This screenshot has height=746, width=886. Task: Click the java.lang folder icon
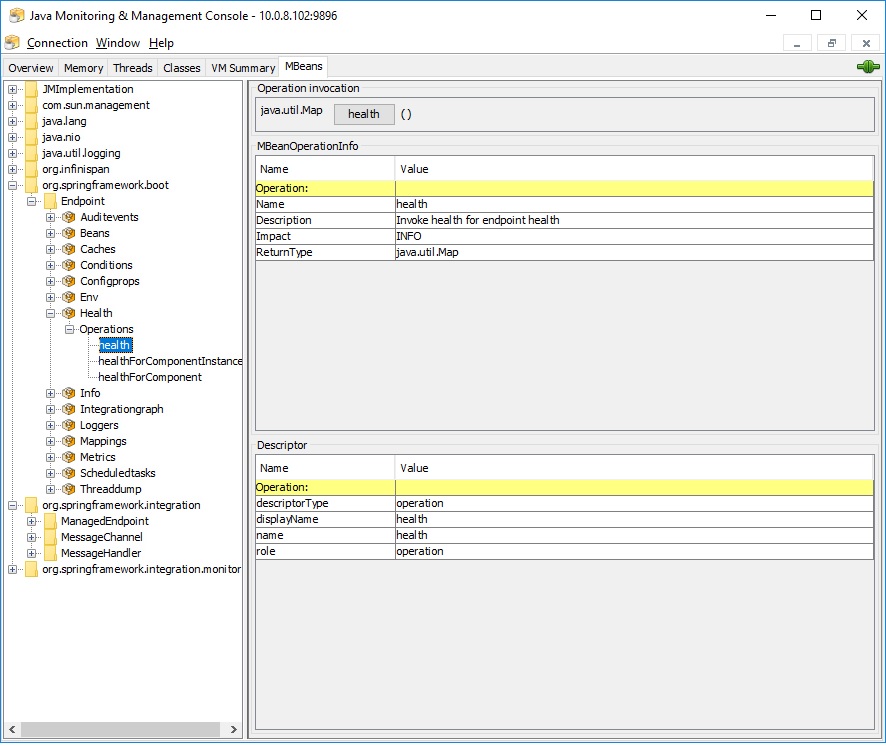tap(31, 121)
